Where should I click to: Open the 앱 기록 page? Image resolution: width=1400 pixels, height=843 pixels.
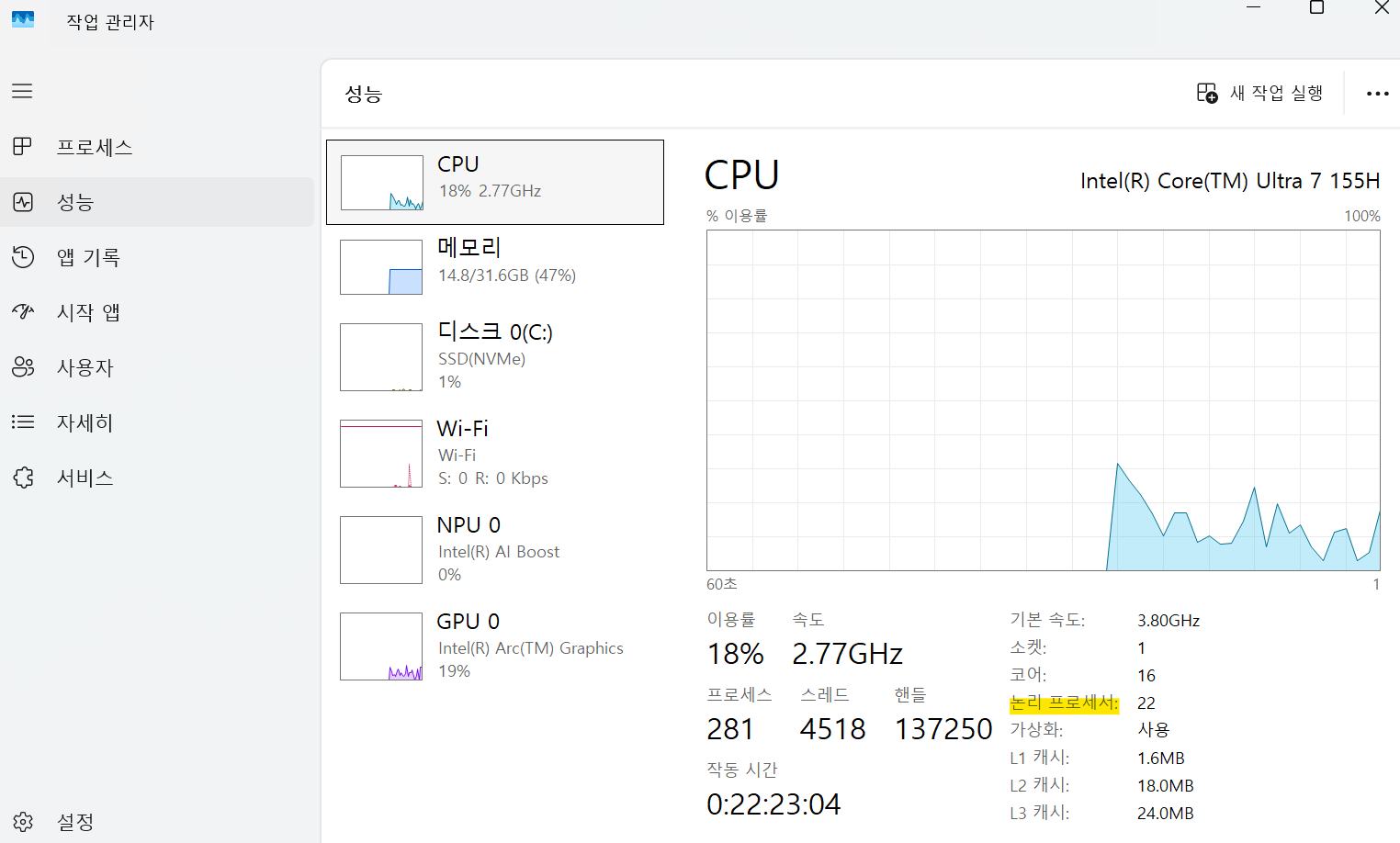(x=157, y=257)
